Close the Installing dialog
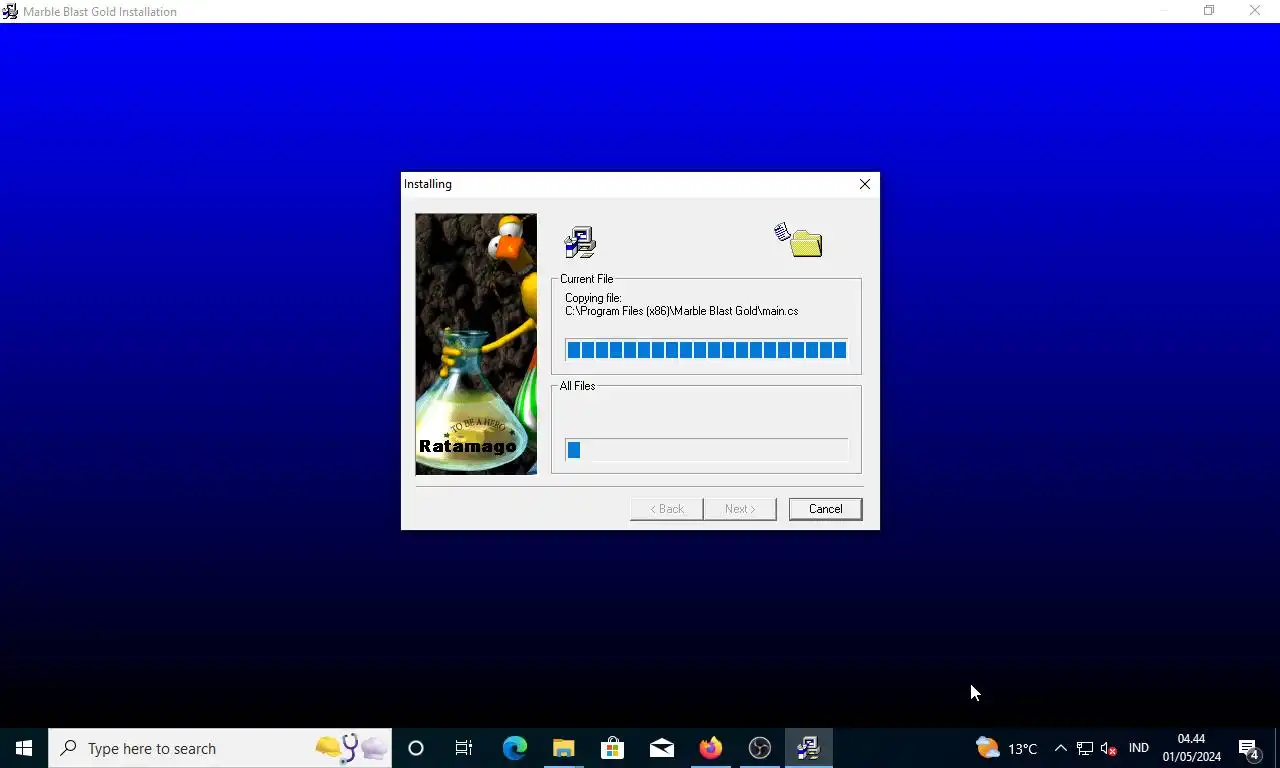The height and width of the screenshot is (768, 1280). 865,184
